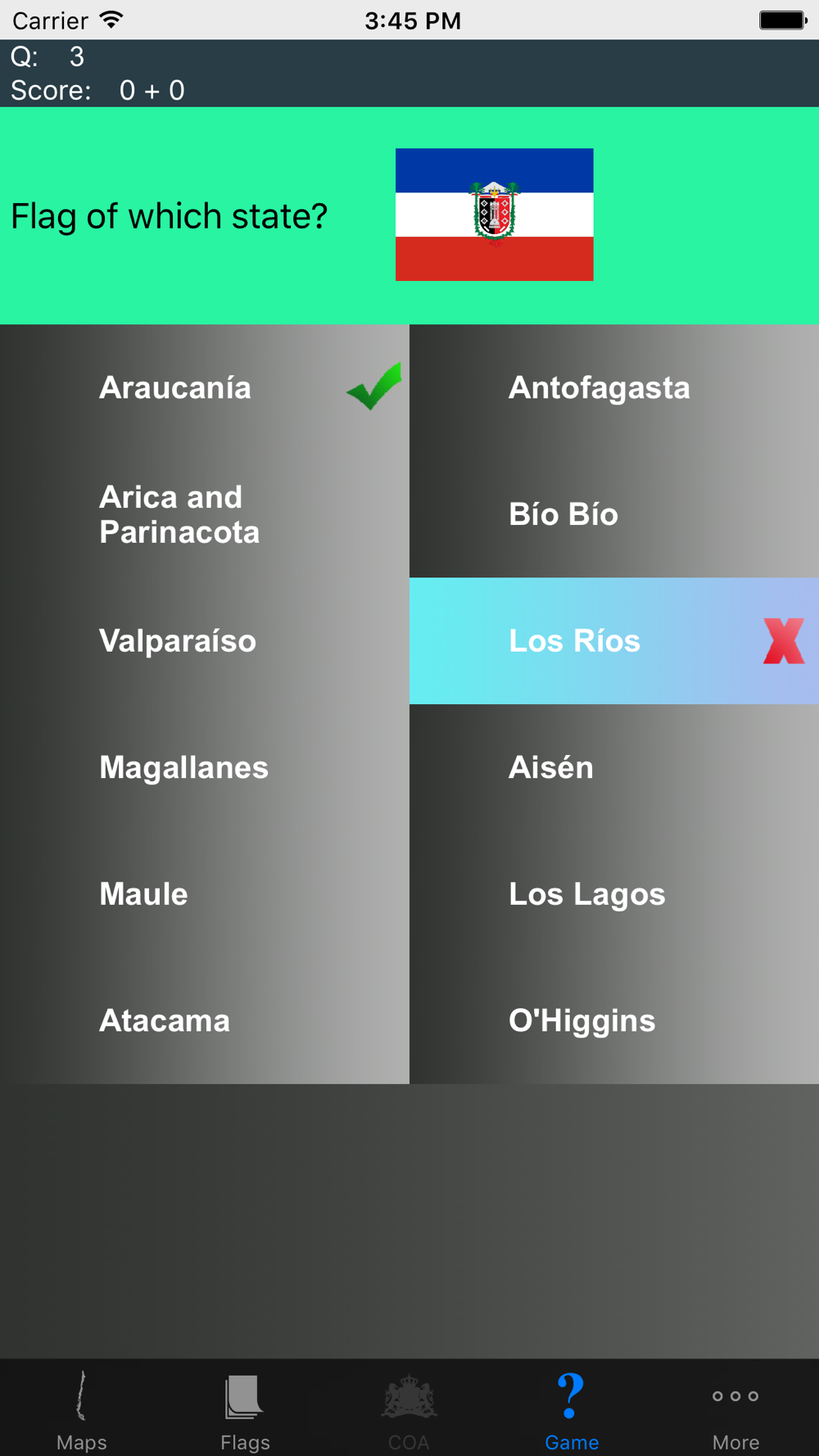
Task: Click the red X beside Los Ríos
Action: (x=784, y=640)
